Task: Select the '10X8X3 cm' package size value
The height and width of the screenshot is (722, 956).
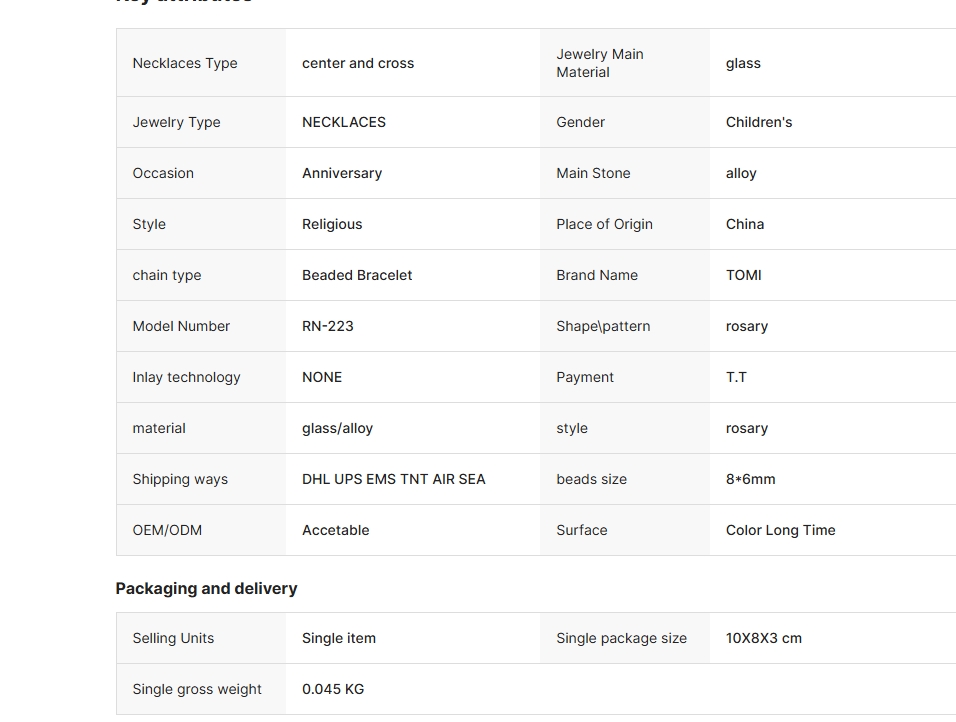Action: click(x=764, y=638)
